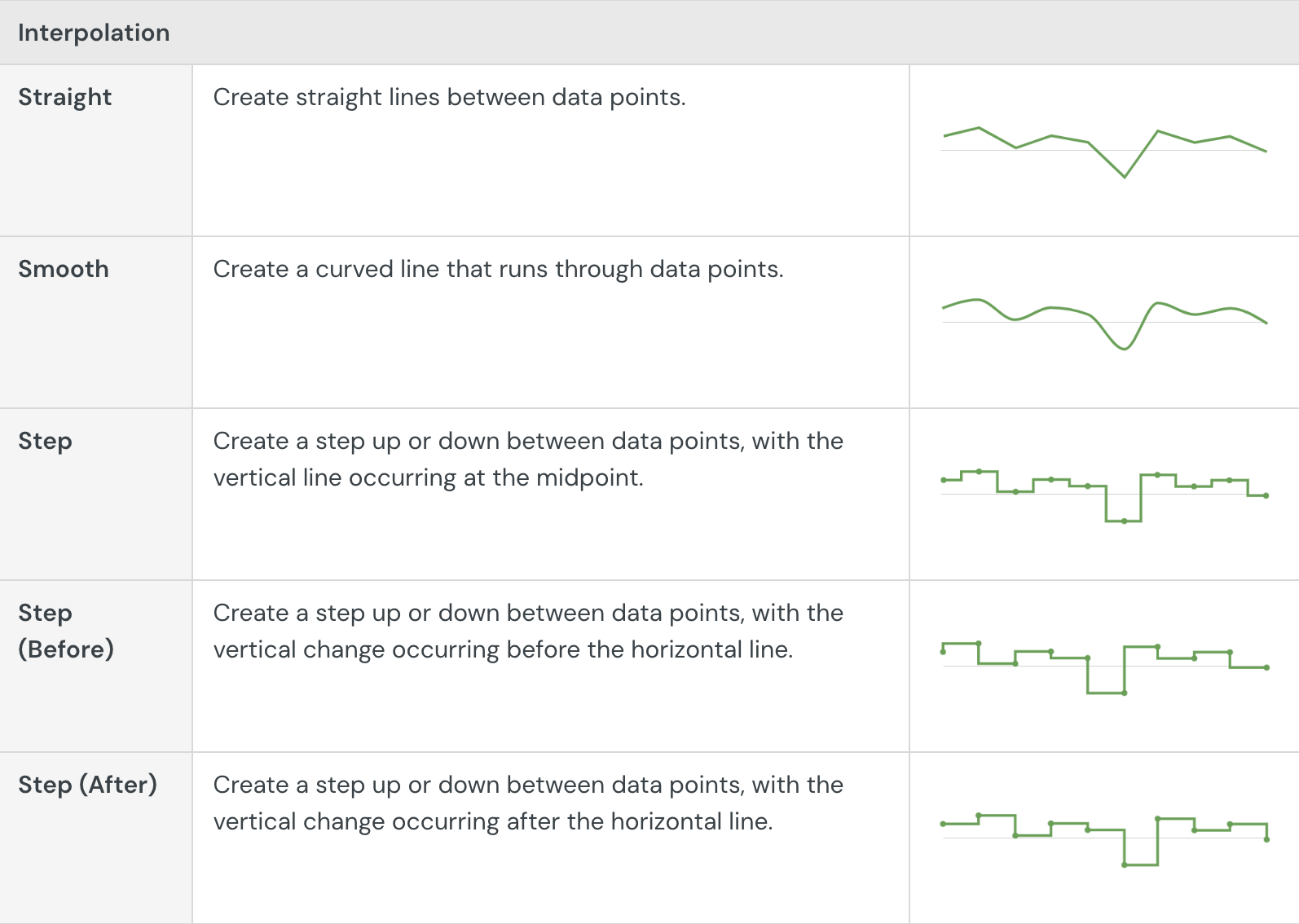This screenshot has width=1299, height=924.
Task: Open the Step interpolation chart preview
Action: point(1104,495)
